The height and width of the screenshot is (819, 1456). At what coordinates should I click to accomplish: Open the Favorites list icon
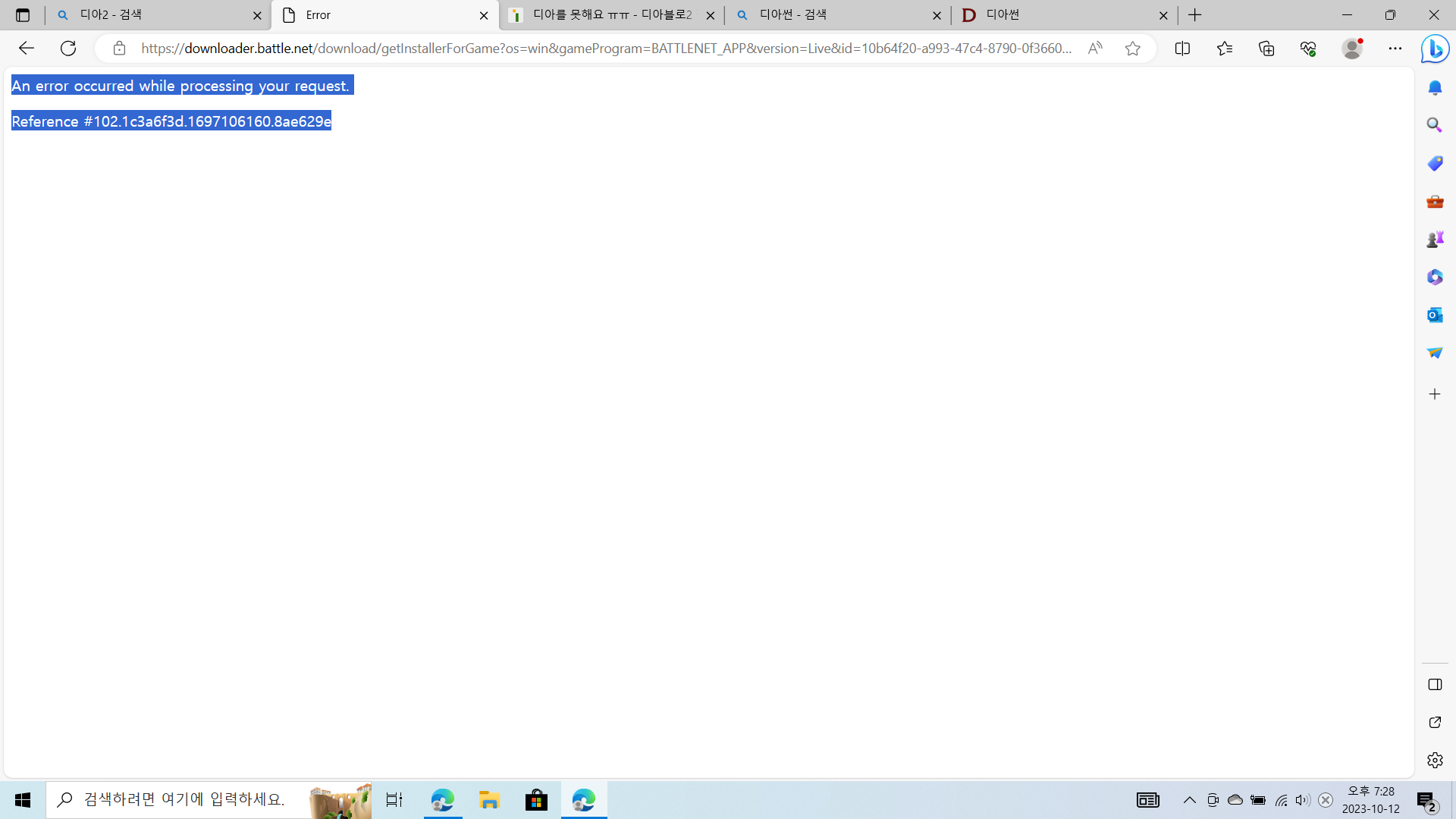[1224, 49]
